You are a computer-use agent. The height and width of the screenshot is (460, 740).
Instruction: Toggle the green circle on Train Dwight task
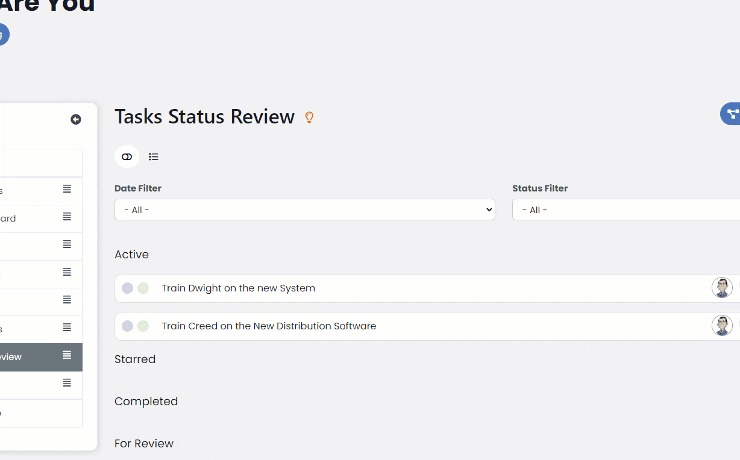coord(143,288)
